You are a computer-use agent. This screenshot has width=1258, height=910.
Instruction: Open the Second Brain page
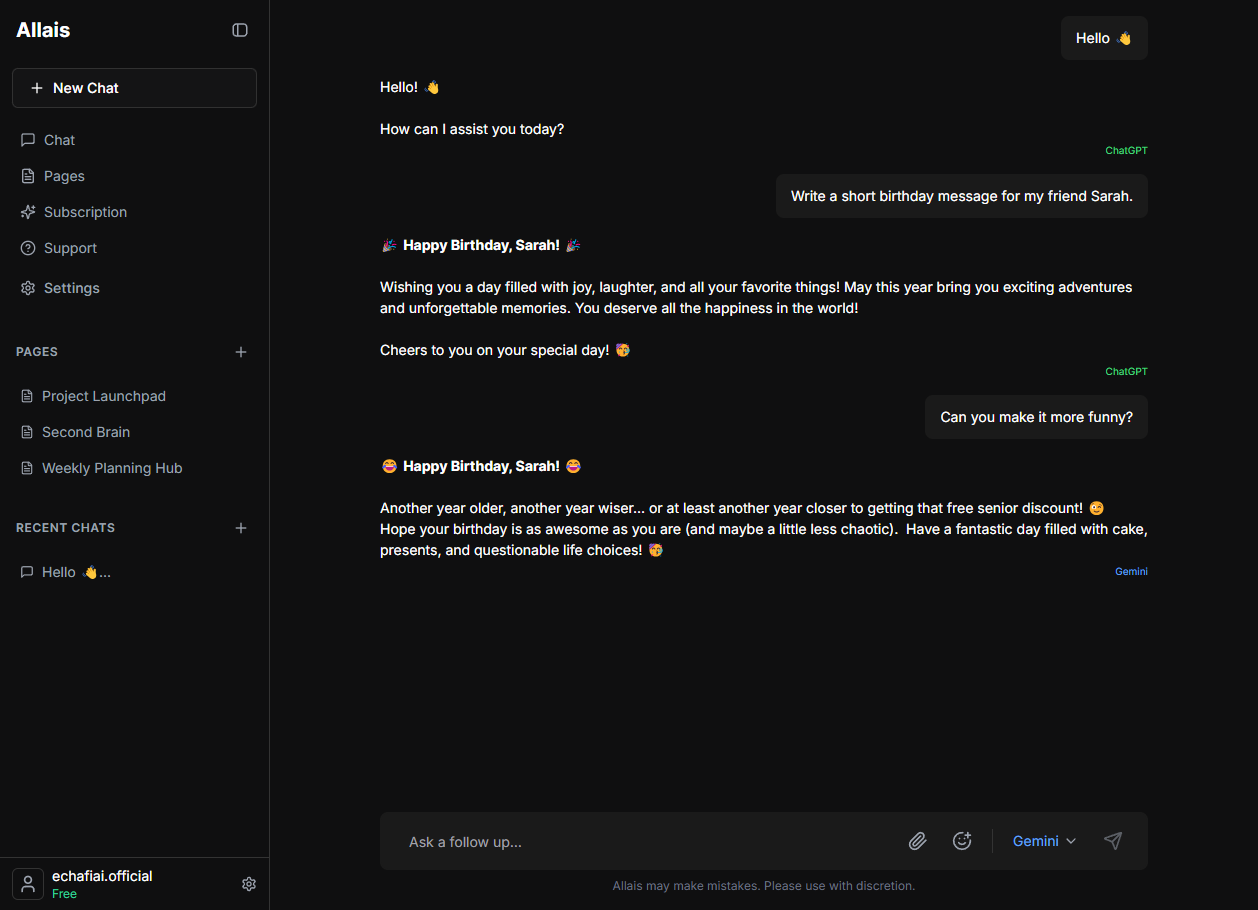tap(85, 432)
